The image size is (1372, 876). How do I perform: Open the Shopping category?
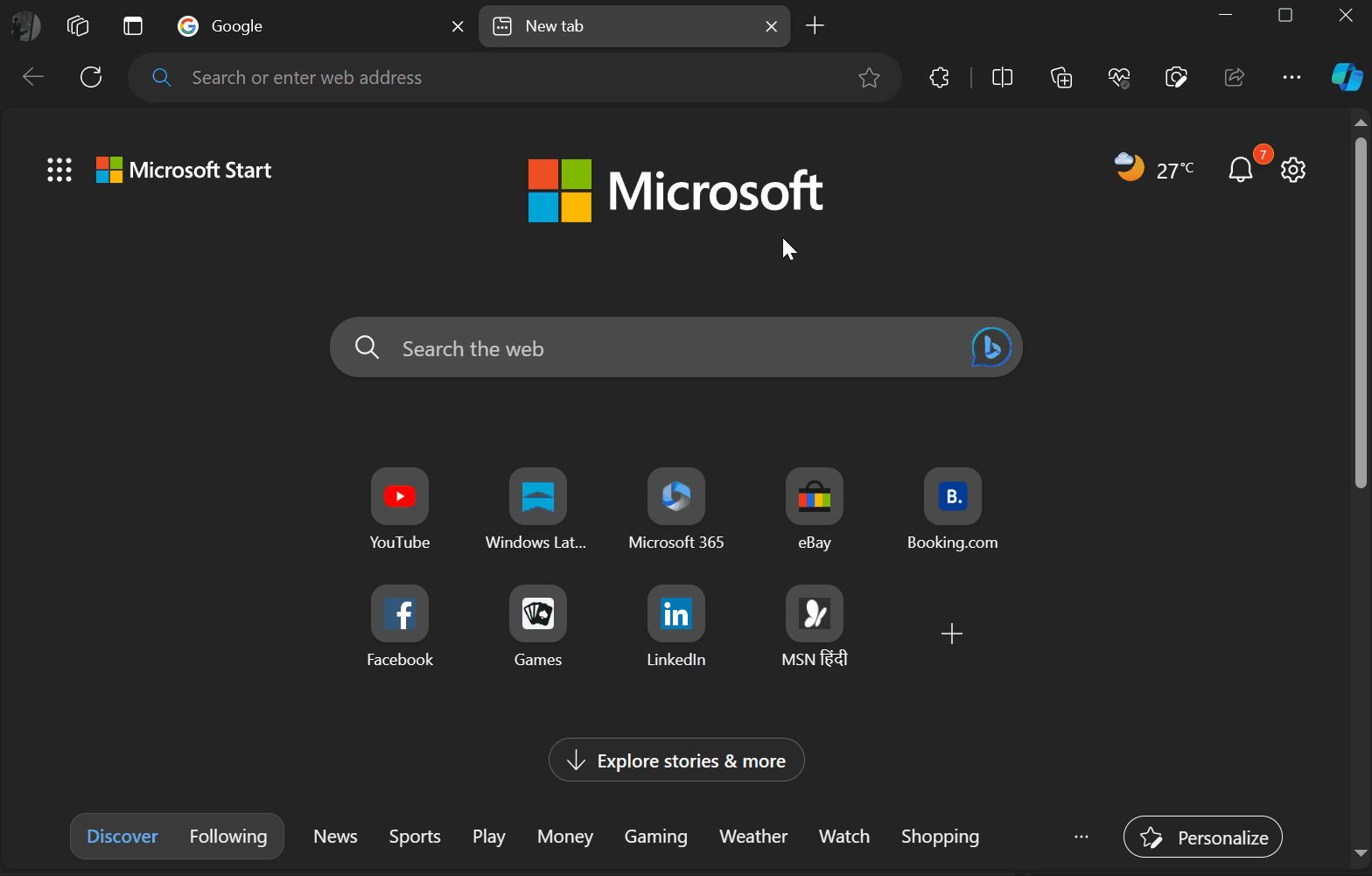pyautogui.click(x=941, y=837)
